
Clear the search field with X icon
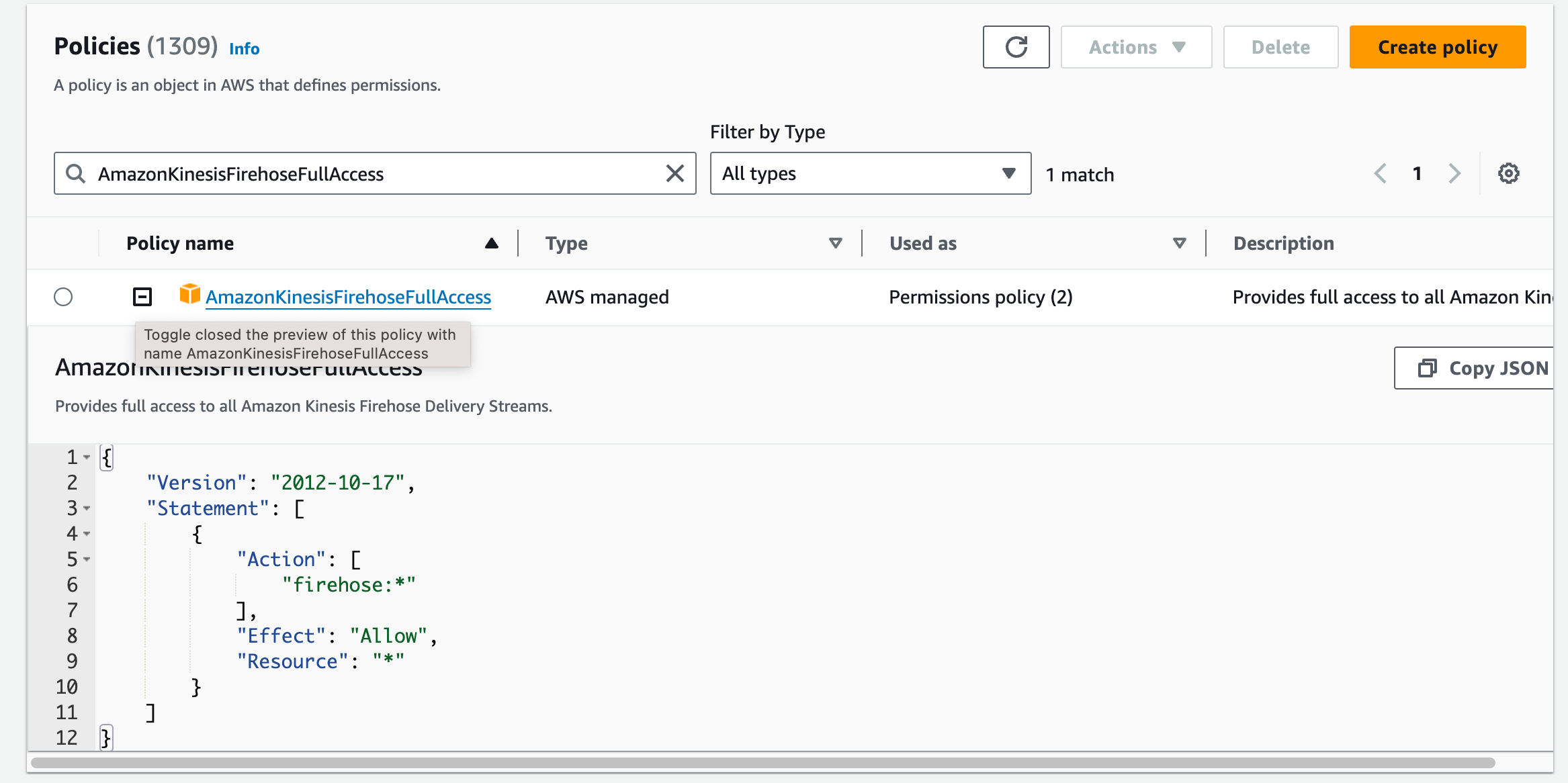675,173
